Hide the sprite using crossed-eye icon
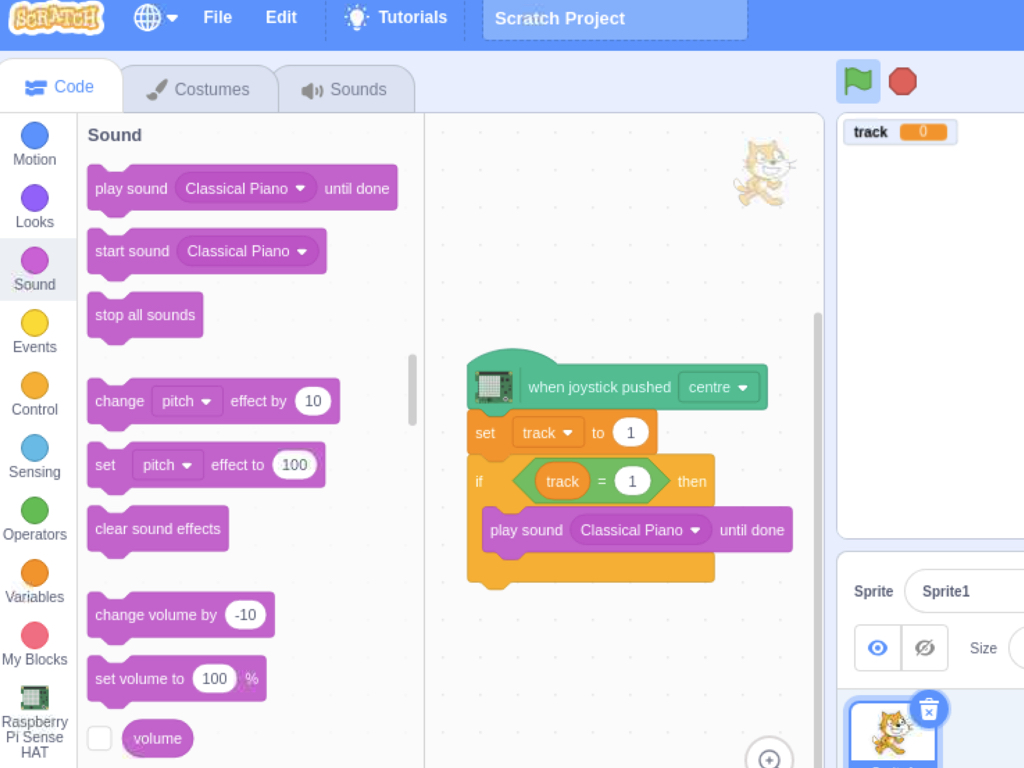This screenshot has width=1024, height=768. [x=925, y=648]
